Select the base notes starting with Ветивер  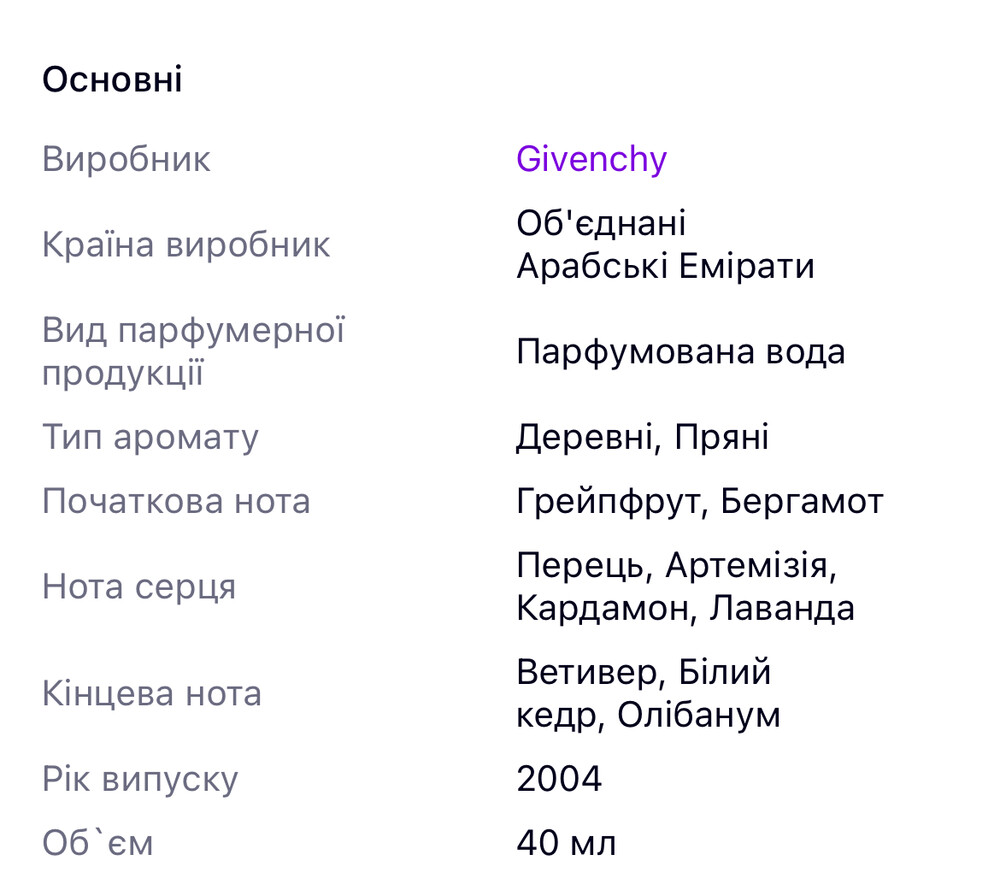tap(648, 694)
